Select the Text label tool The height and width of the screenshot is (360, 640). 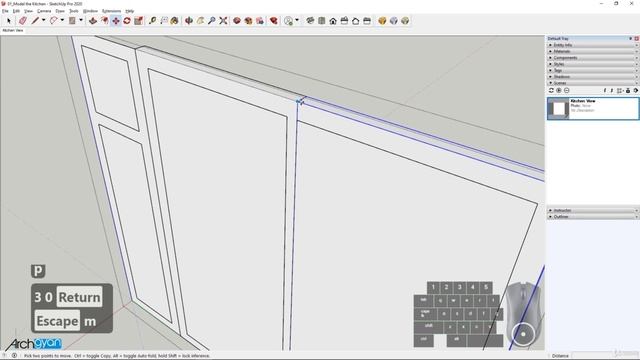click(164, 20)
